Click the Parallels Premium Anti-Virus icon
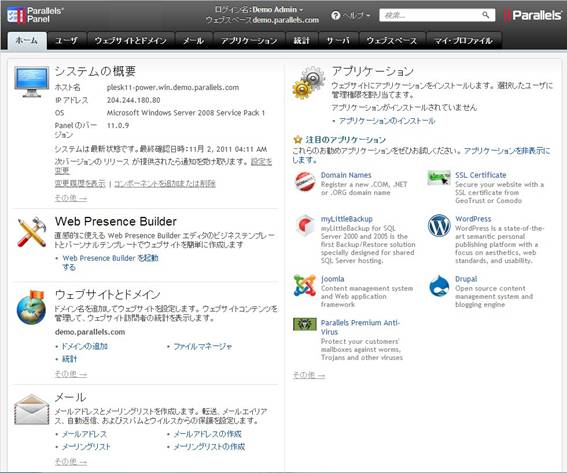 (x=305, y=324)
